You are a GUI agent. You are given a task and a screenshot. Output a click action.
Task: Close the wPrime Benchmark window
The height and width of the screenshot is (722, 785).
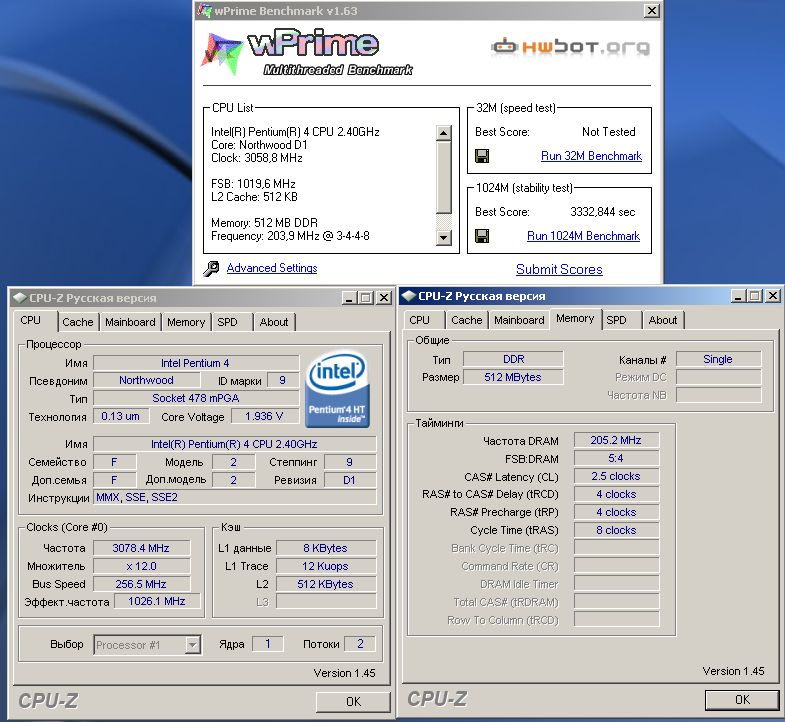pos(651,11)
